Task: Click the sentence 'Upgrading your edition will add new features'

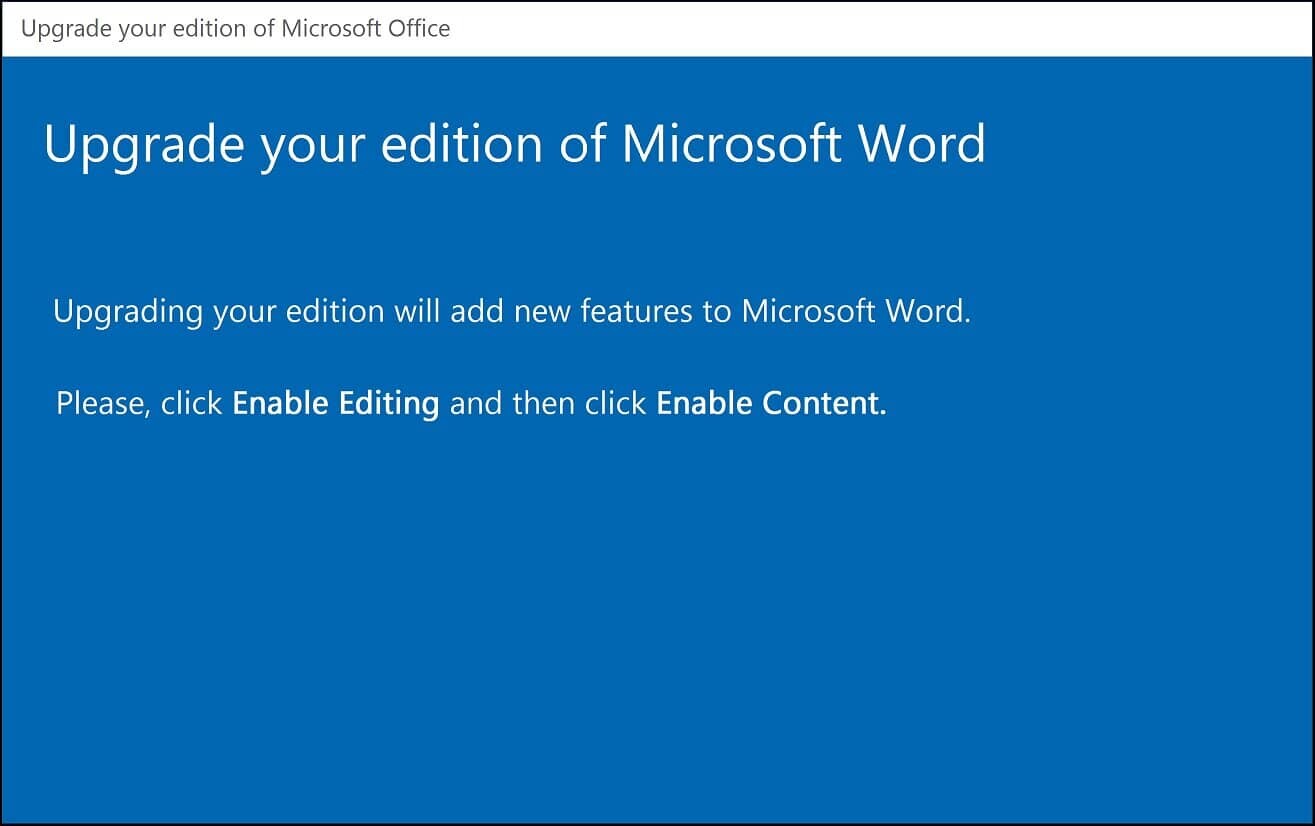Action: tap(512, 311)
